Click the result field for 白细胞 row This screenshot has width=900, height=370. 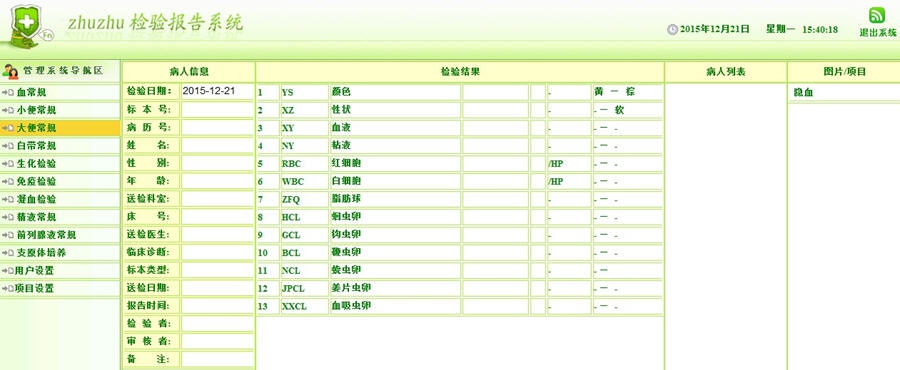[x=495, y=181]
